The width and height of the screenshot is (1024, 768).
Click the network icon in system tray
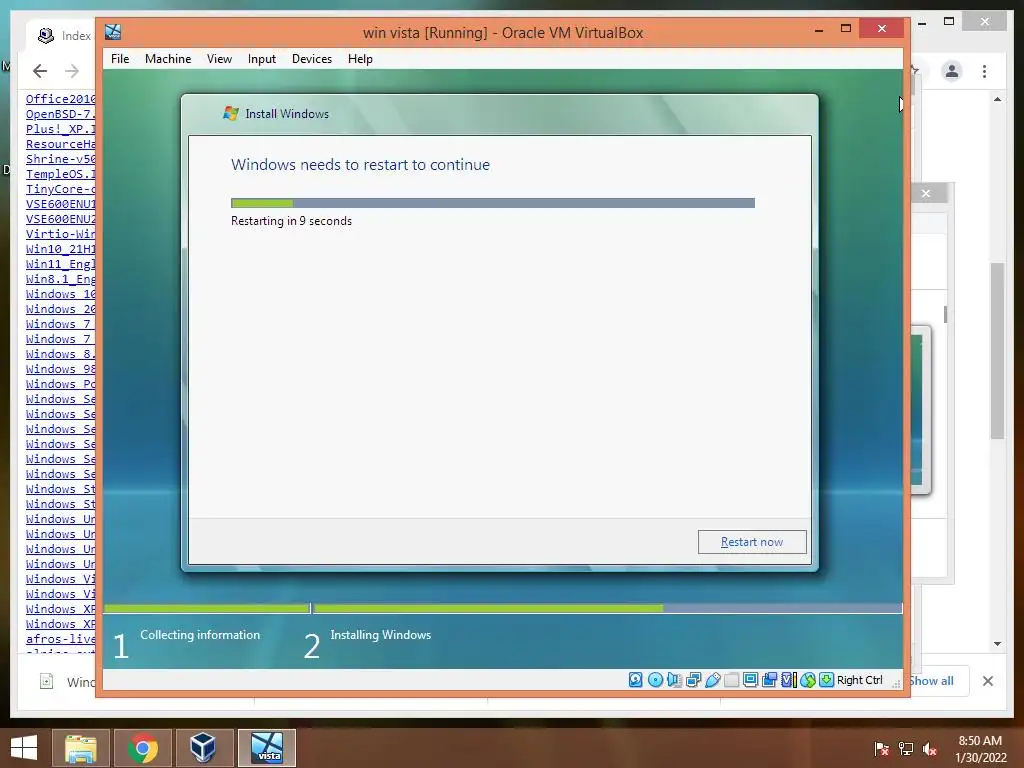(x=906, y=748)
